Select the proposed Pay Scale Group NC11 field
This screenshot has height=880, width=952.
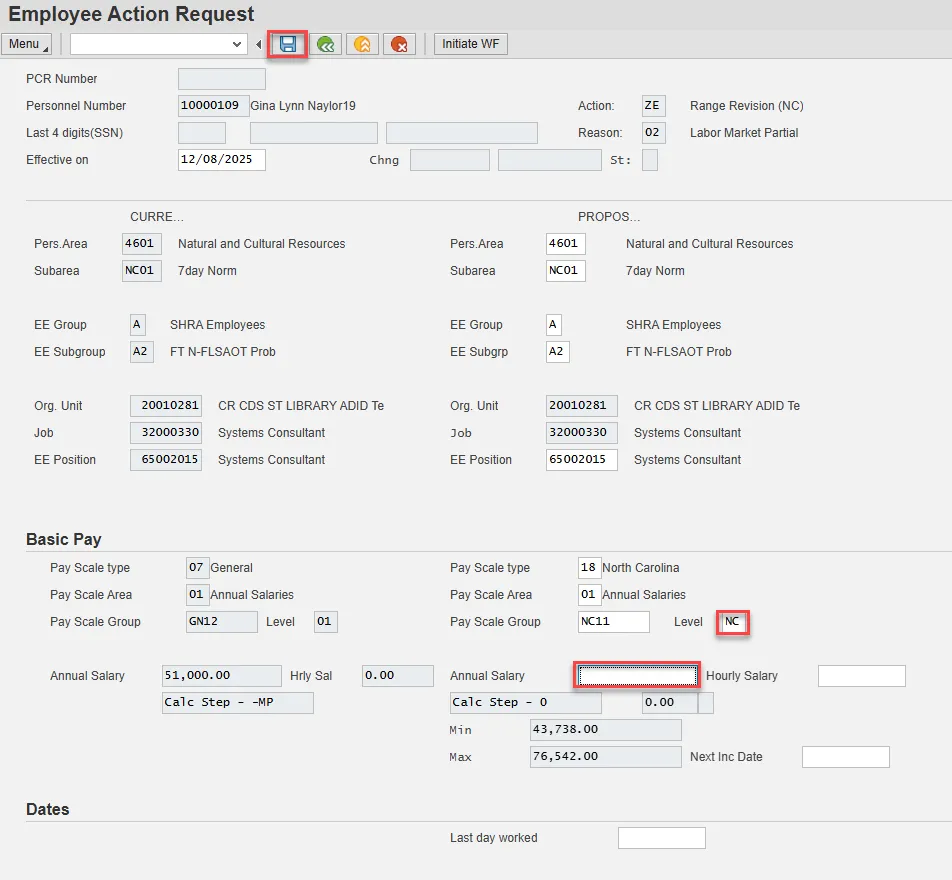point(613,622)
